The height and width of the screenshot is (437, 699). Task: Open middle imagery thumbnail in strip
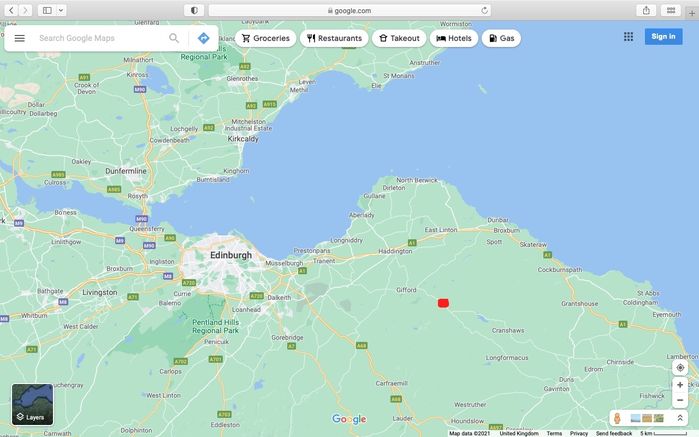pos(647,418)
